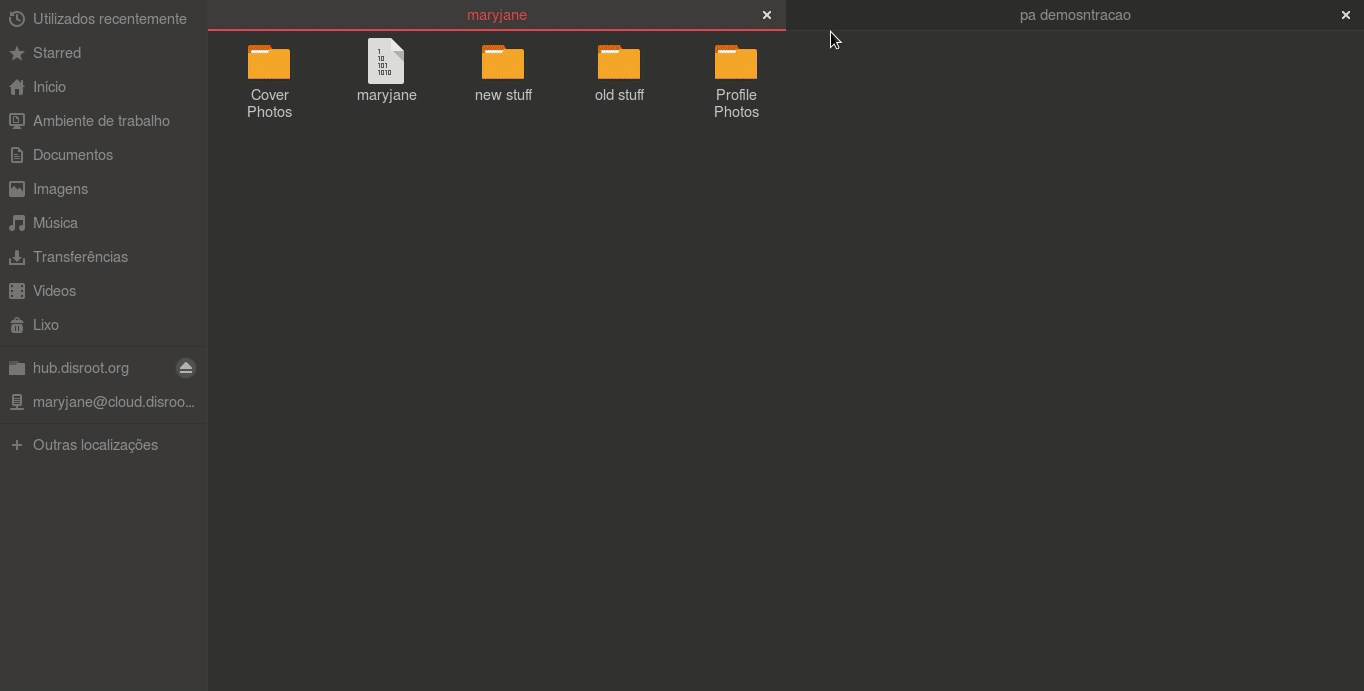This screenshot has width=1364, height=691.
Task: Select the maryjane binary file icon
Action: [386, 62]
